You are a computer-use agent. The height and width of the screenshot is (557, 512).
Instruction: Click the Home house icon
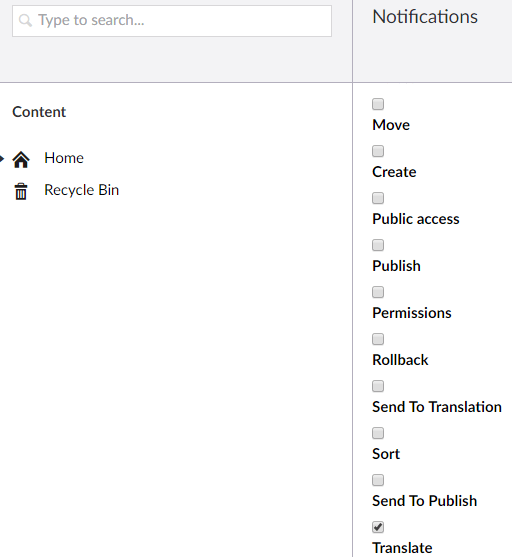(21, 159)
